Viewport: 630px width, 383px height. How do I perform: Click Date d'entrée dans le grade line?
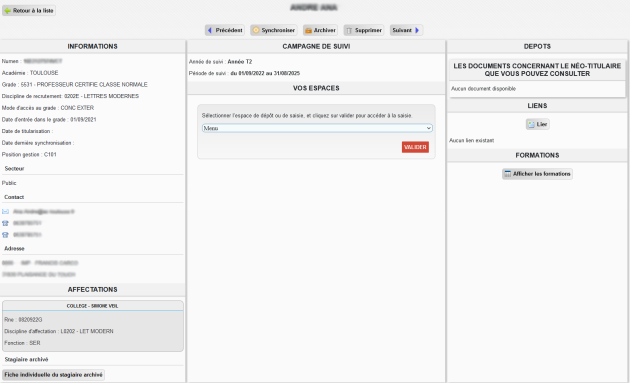tap(49, 119)
